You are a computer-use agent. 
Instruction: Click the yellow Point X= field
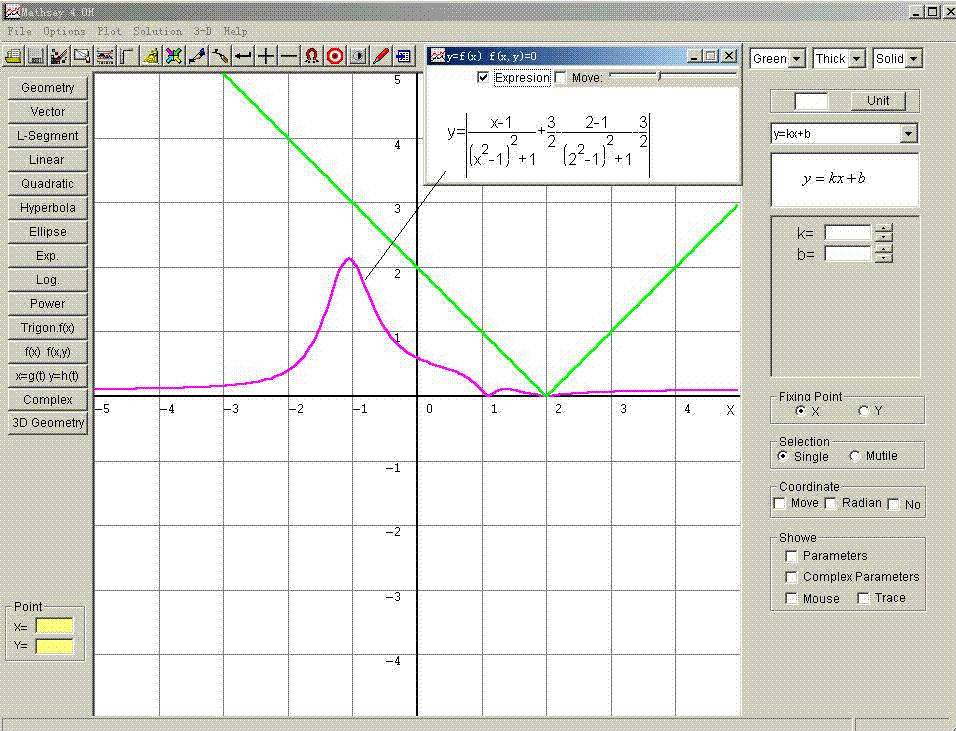[x=54, y=626]
